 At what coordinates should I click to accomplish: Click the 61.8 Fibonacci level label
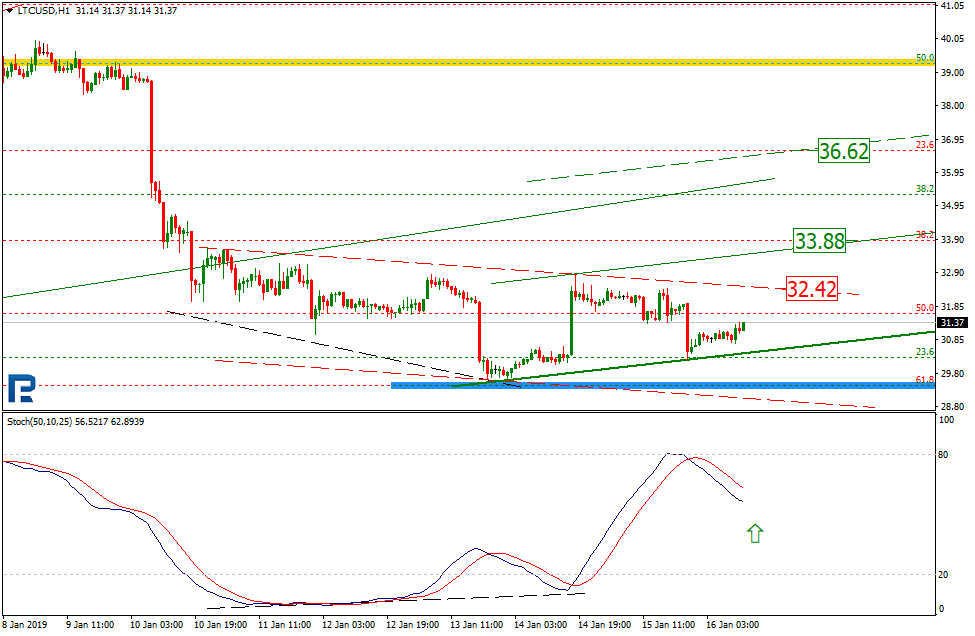pos(925,378)
